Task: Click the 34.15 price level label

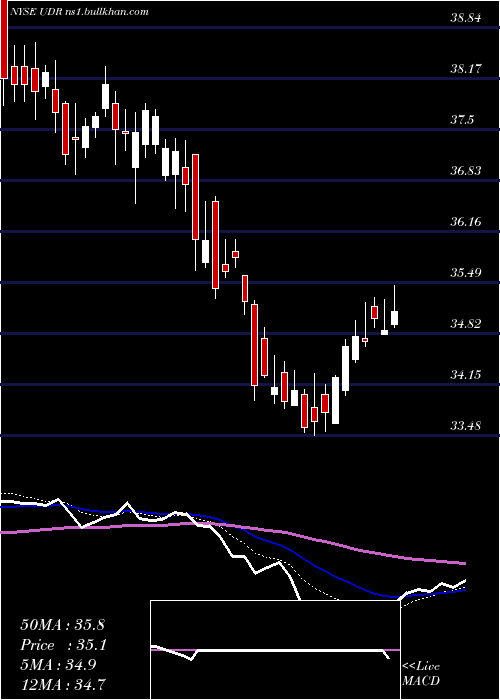Action: coord(466,375)
